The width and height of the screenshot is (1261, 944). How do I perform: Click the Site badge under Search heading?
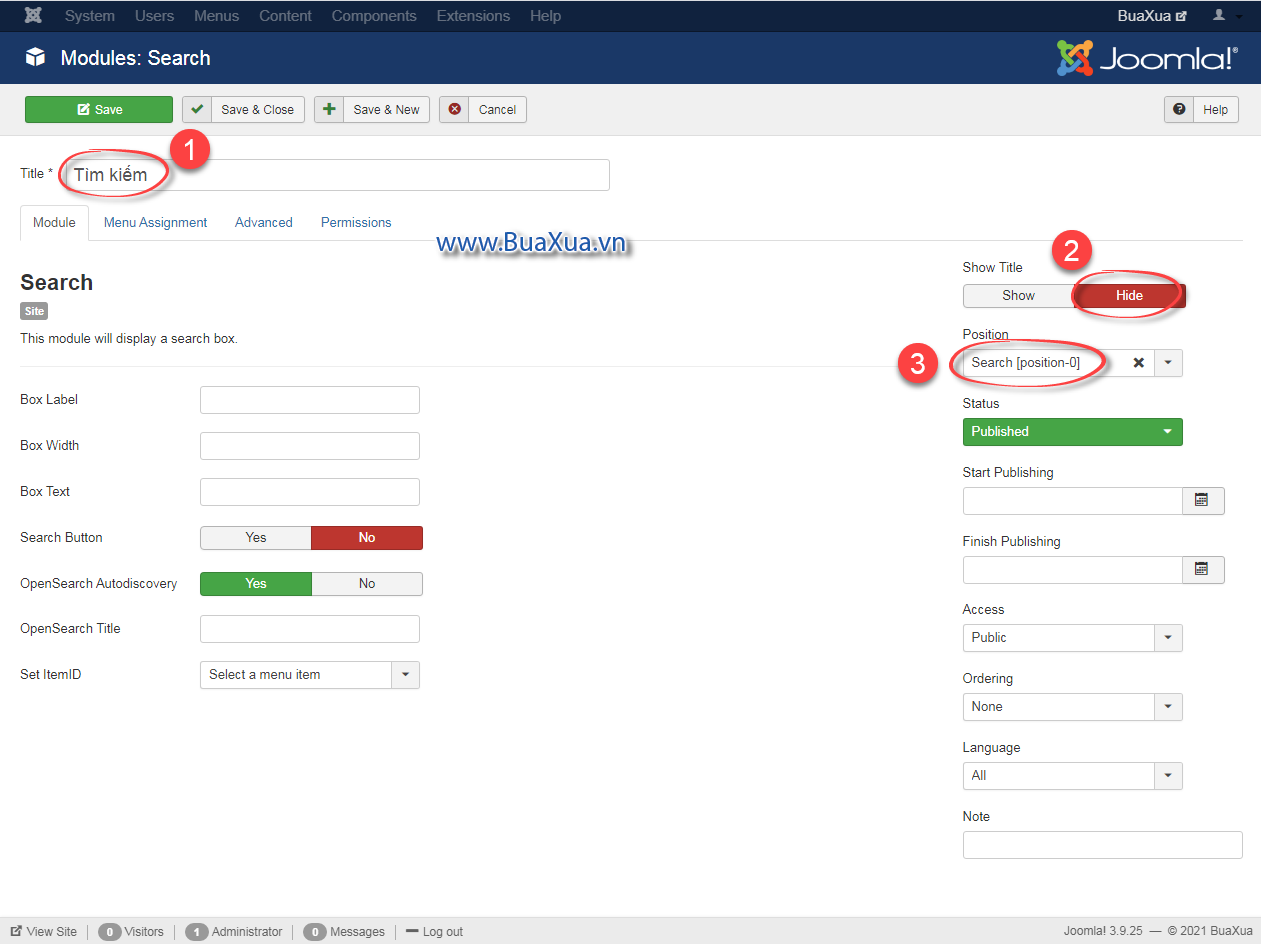34,311
